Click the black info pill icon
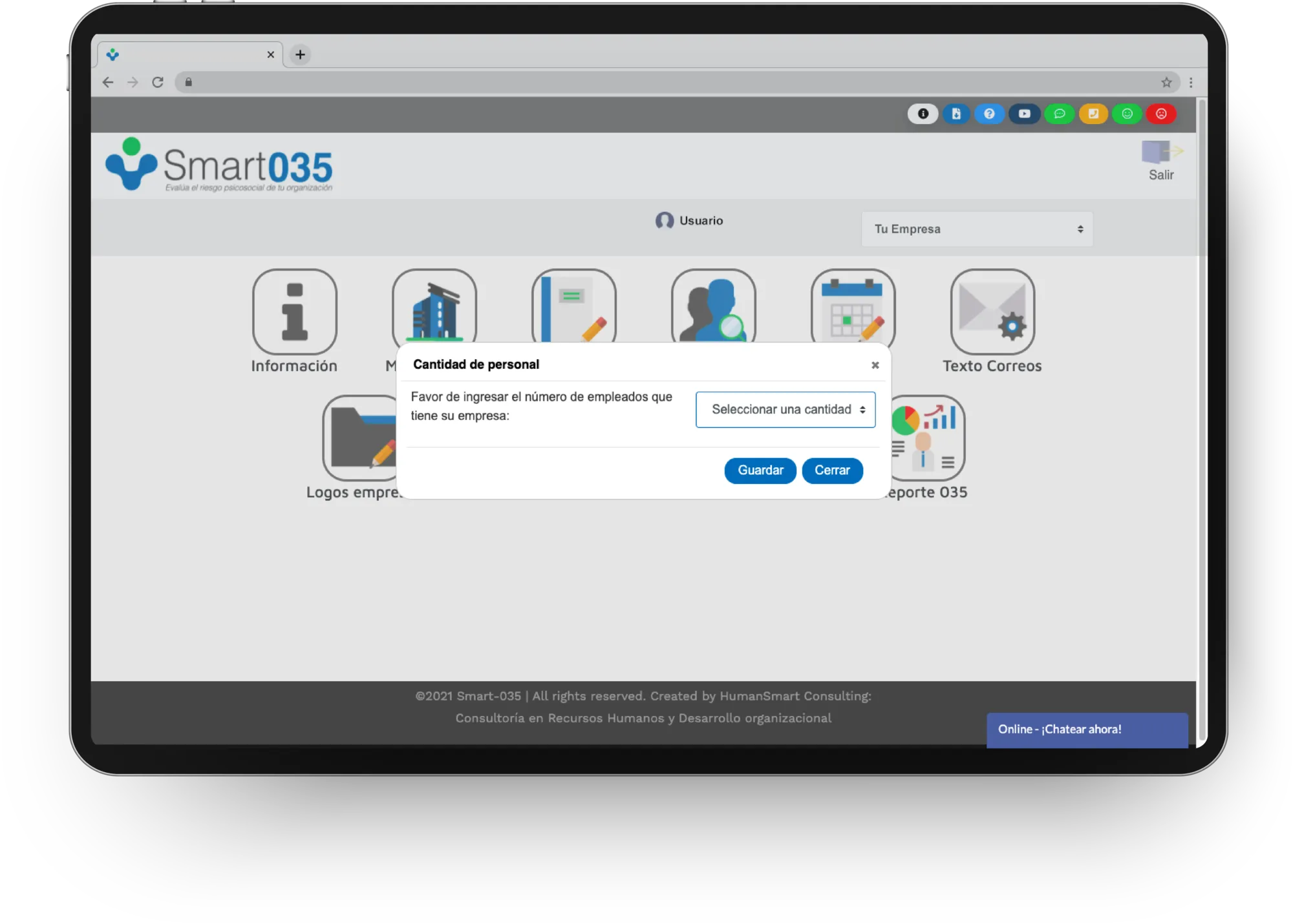This screenshot has height=924, width=1293. (923, 114)
